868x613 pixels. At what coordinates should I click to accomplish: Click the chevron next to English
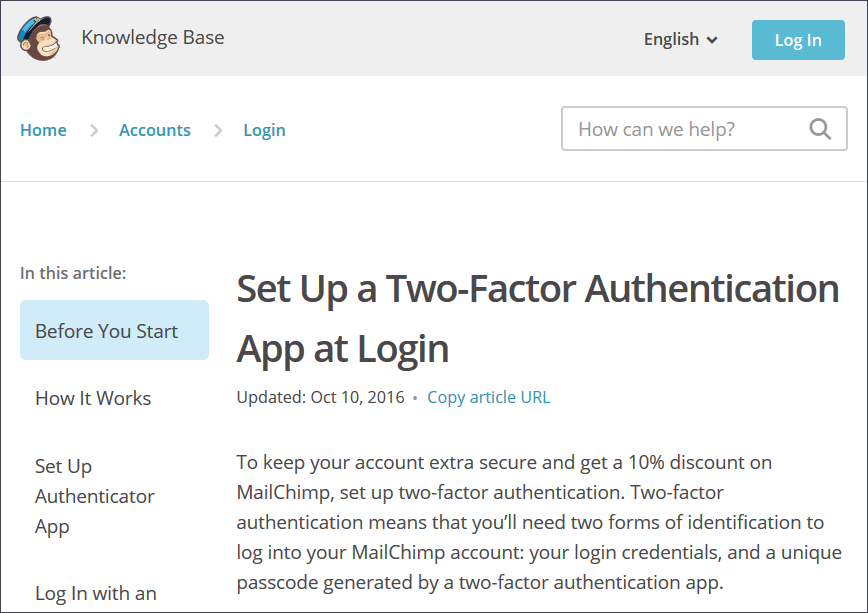pos(712,40)
